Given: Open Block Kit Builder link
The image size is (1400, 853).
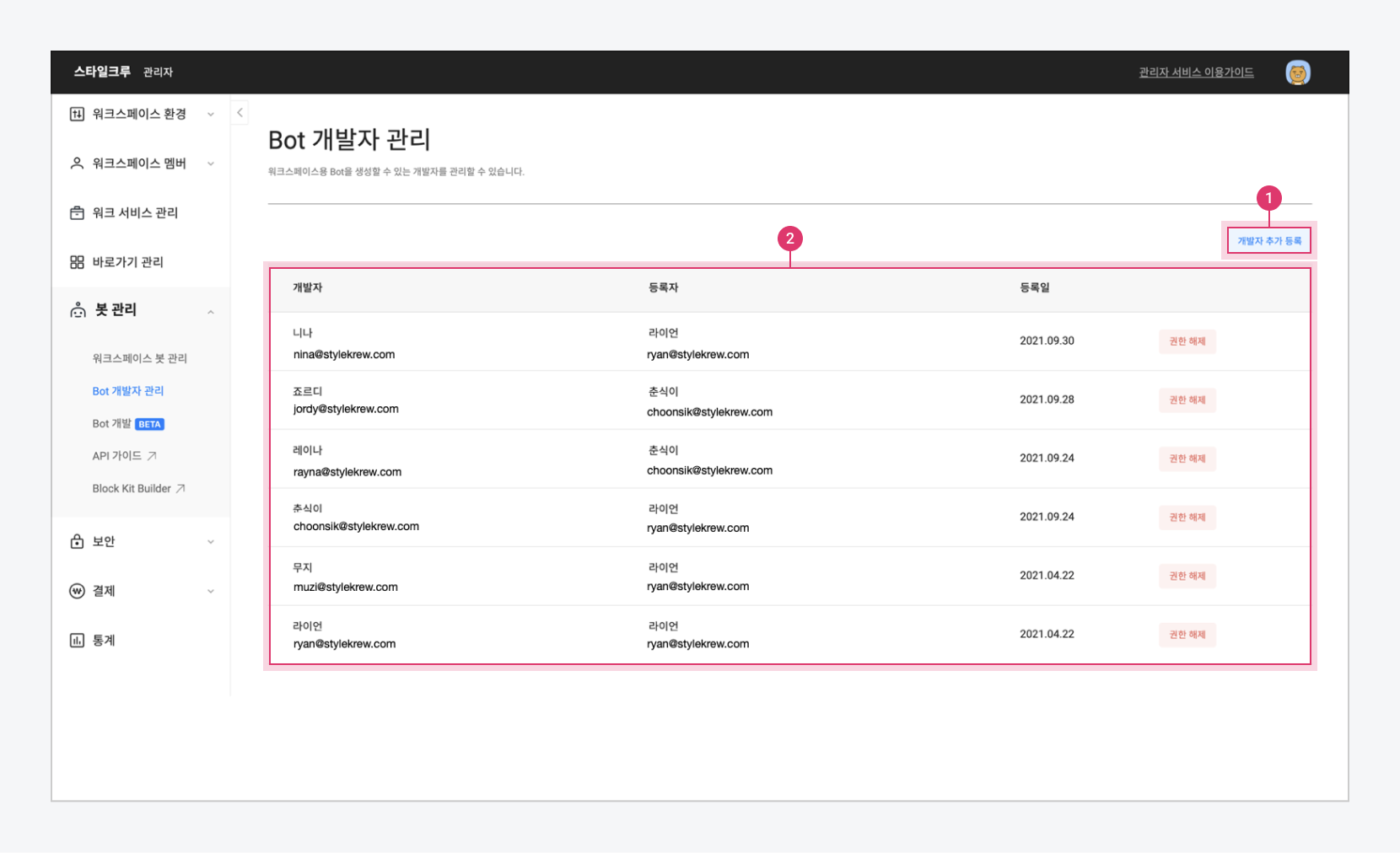Looking at the screenshot, I should [x=132, y=489].
